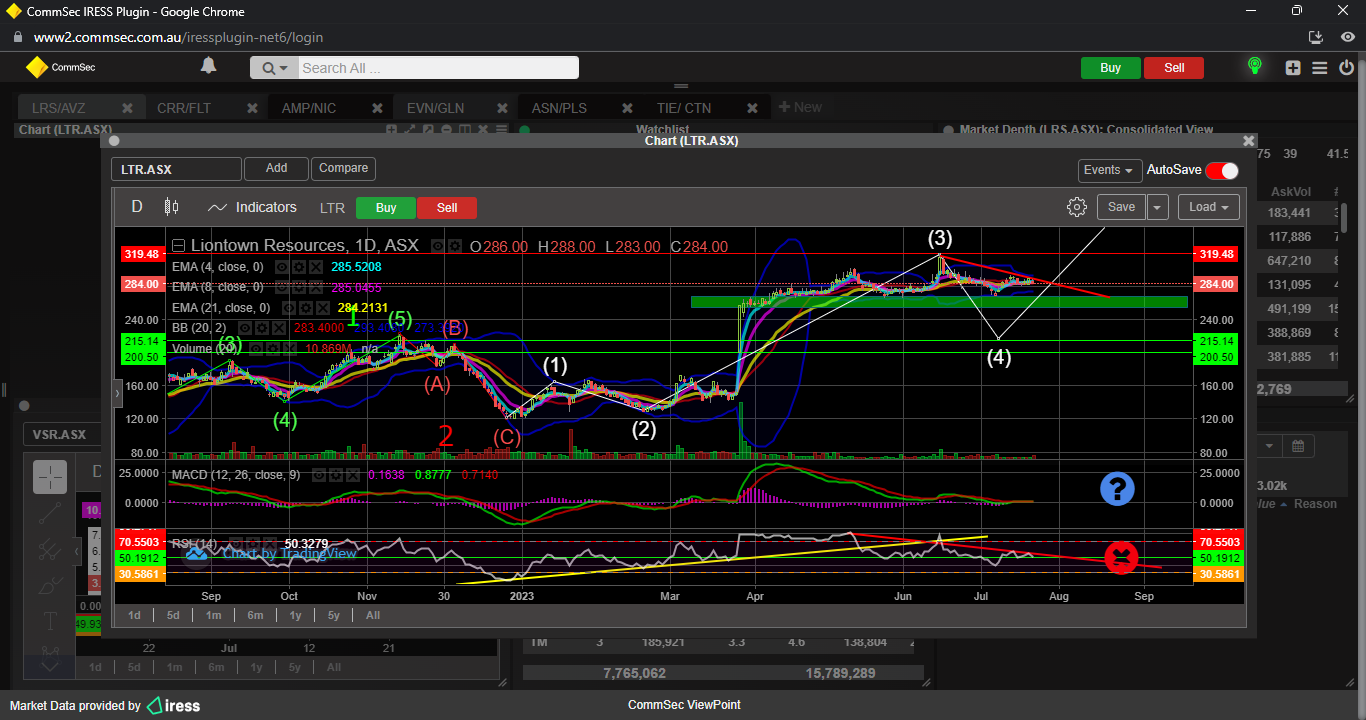The height and width of the screenshot is (720, 1366).
Task: Close the TIE/ CTN workspace tab
Action: tap(752, 108)
